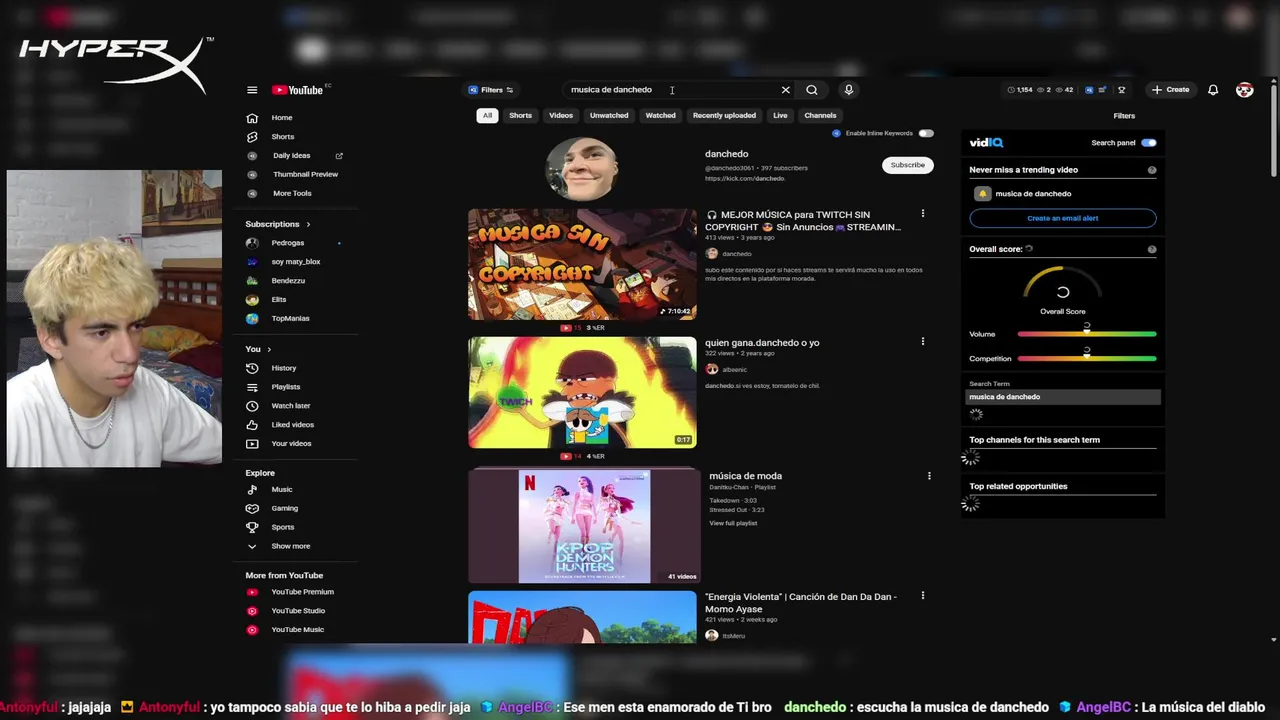The width and height of the screenshot is (1280, 720).
Task: Click the YouTube logo
Action: coord(298,90)
